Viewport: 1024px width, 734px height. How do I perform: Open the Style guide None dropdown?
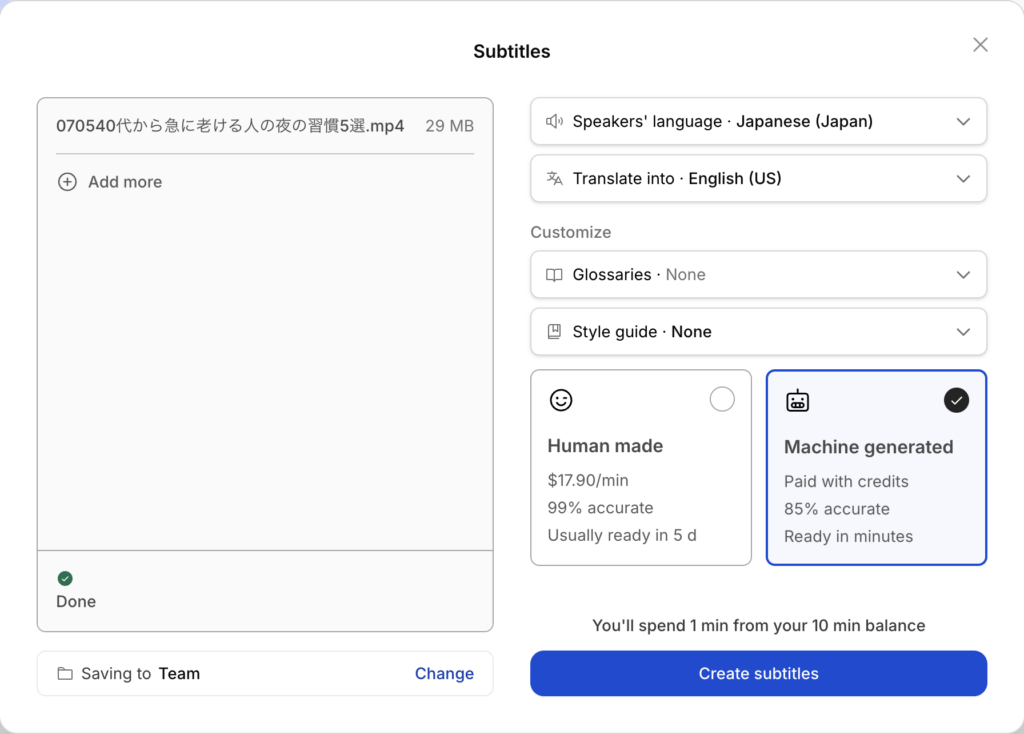pos(758,332)
